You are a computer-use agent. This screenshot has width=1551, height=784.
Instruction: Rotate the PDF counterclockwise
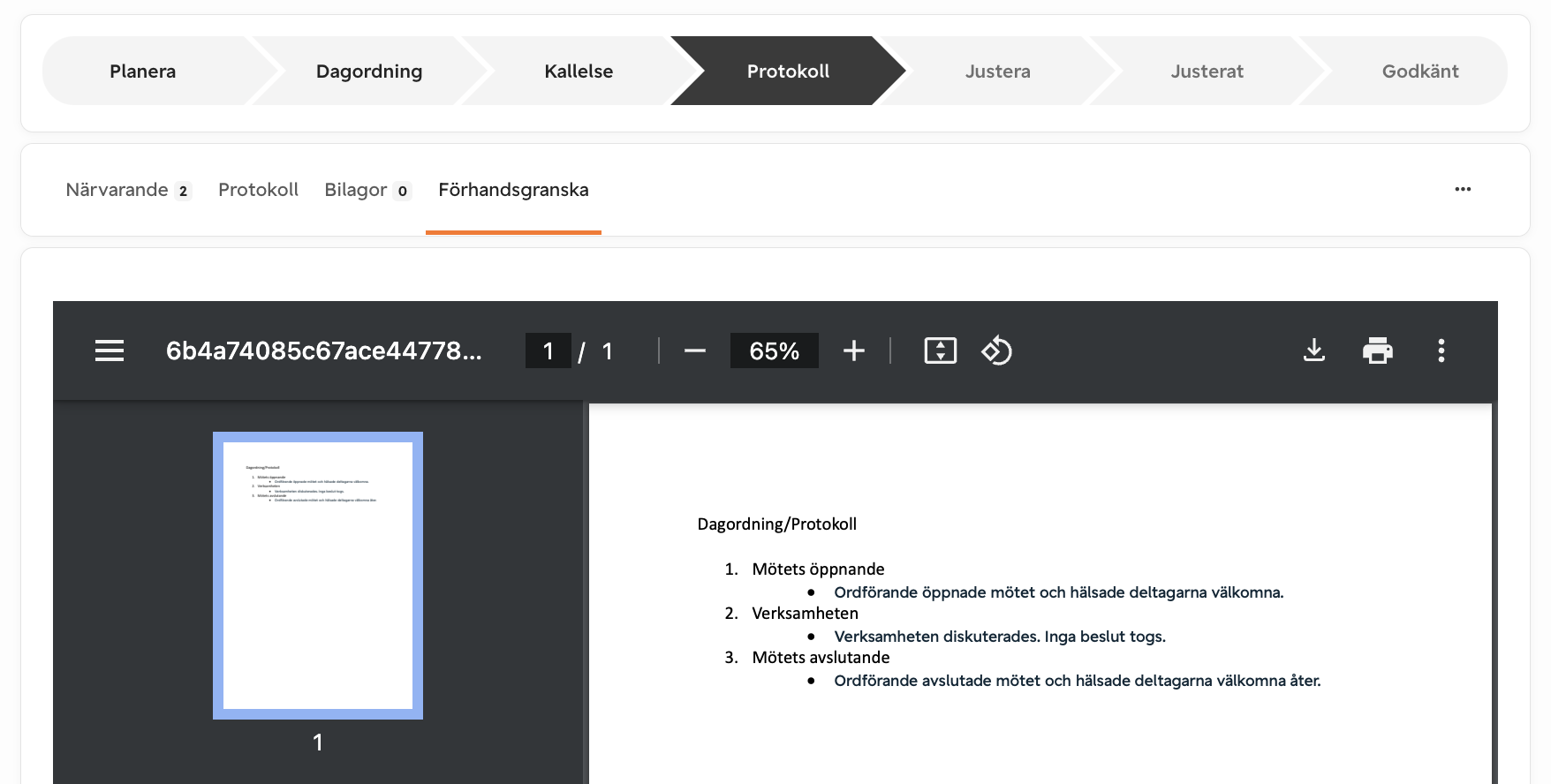pyautogui.click(x=996, y=351)
